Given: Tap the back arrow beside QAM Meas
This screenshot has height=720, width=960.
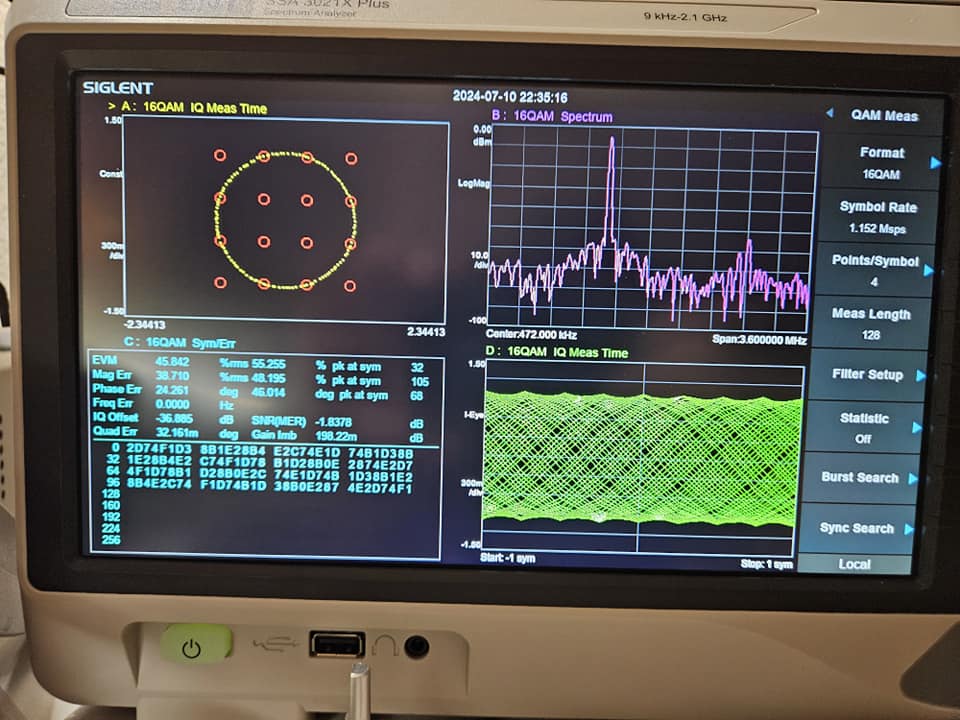Looking at the screenshot, I should (x=830, y=113).
